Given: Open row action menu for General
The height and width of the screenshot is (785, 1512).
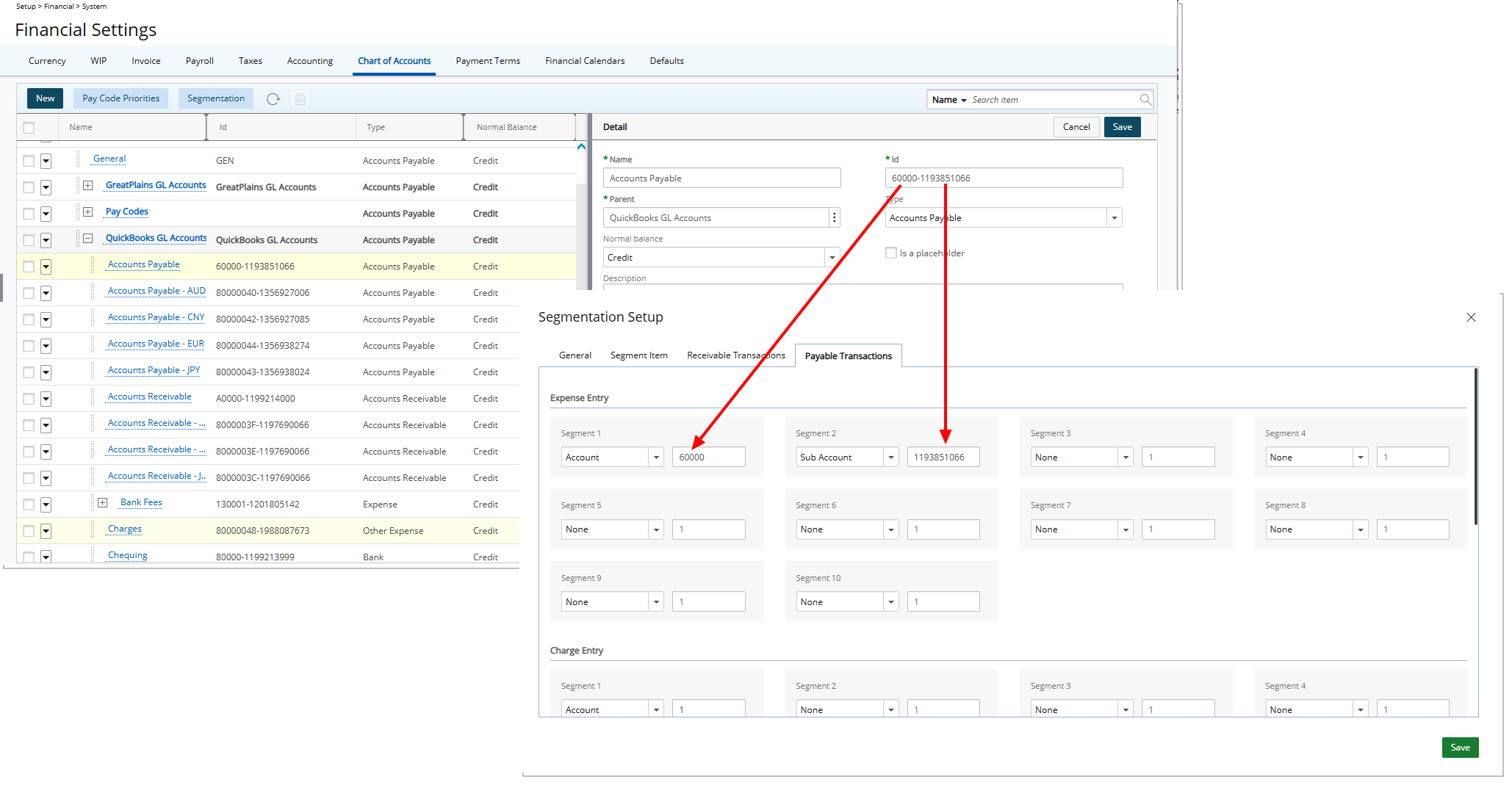Looking at the screenshot, I should point(46,161).
